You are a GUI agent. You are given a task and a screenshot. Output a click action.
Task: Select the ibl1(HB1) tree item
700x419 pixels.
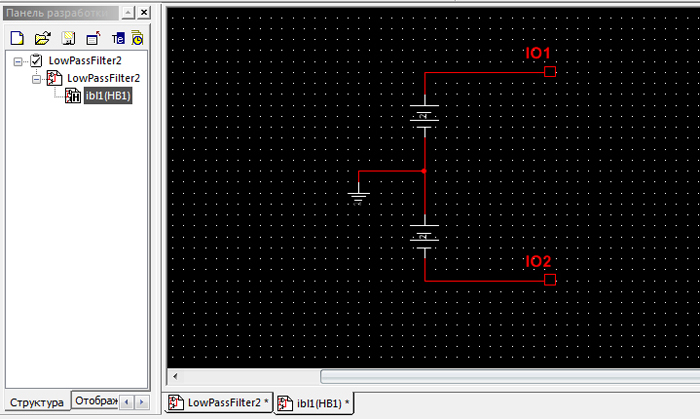tap(108, 95)
